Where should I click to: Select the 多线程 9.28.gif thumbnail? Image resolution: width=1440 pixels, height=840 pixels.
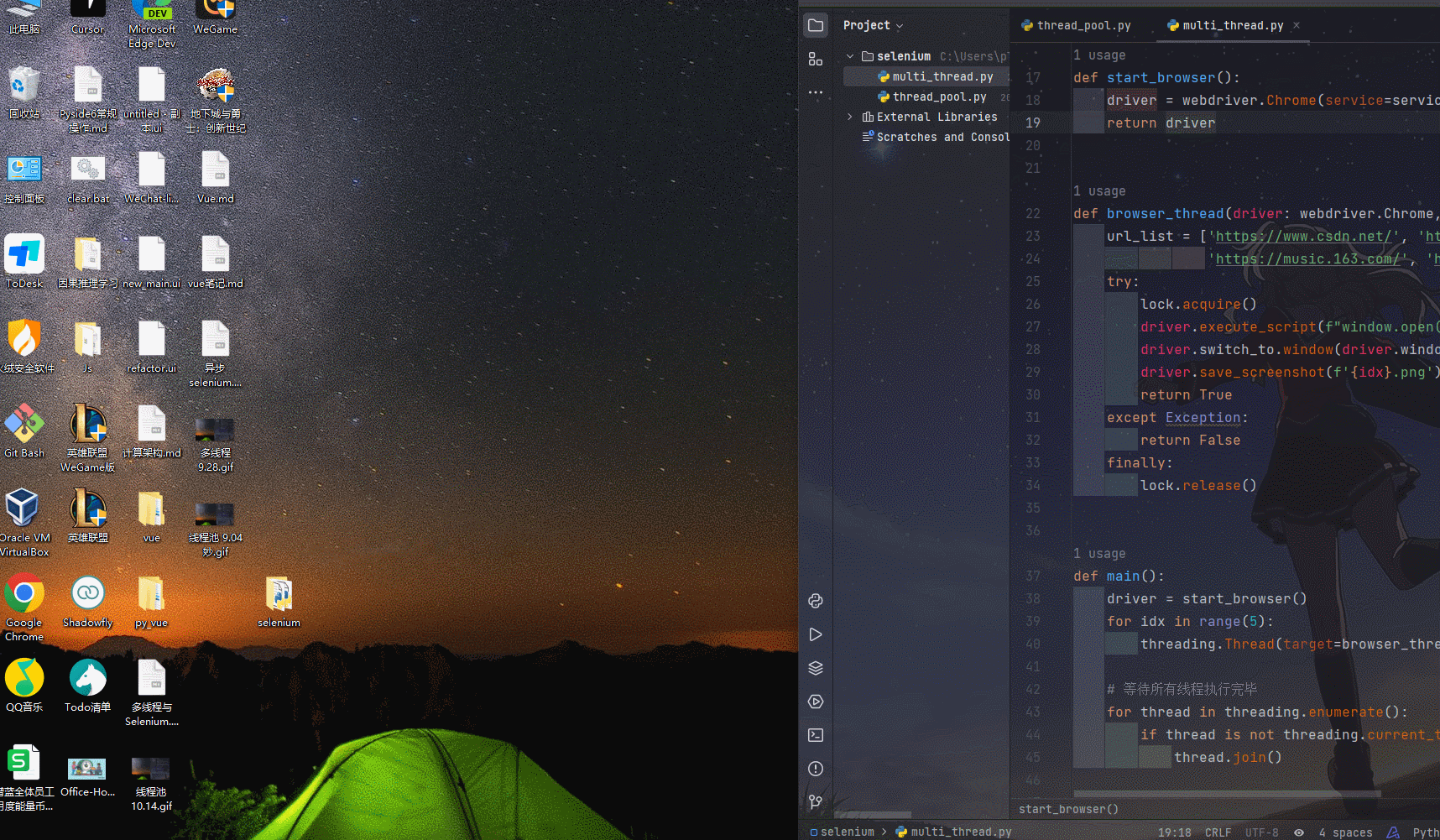pos(216,446)
